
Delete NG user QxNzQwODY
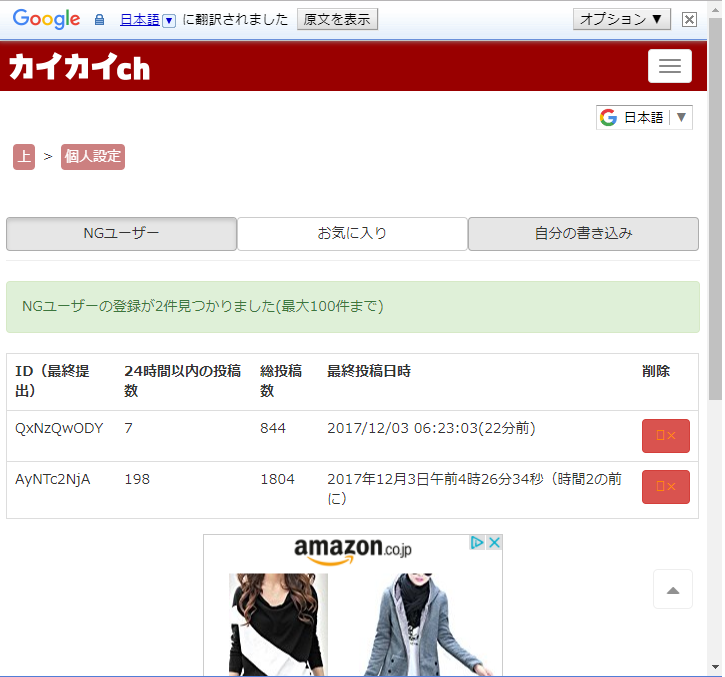(x=665, y=436)
